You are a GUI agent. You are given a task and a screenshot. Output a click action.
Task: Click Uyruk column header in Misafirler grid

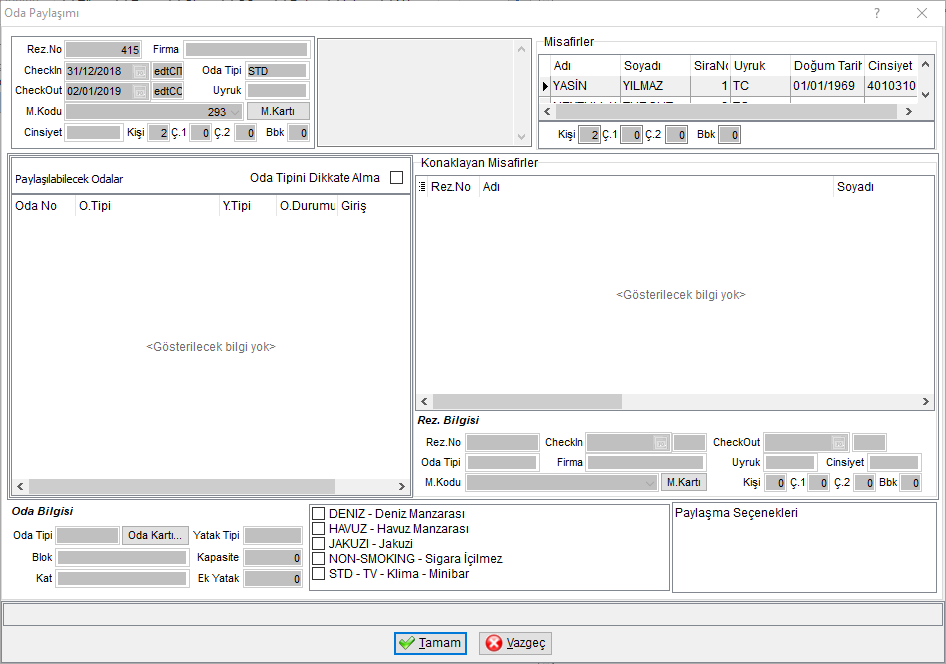coord(760,66)
